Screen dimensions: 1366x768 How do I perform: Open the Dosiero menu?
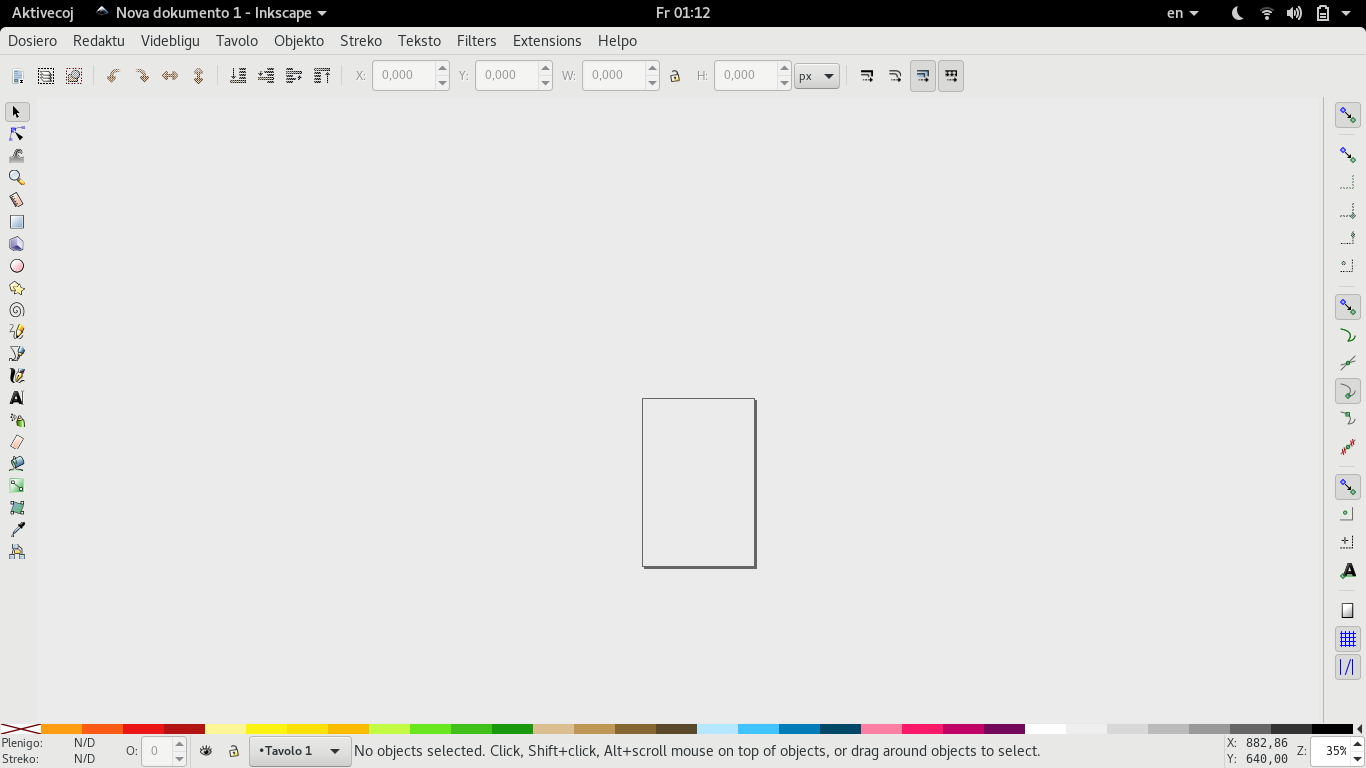(32, 41)
